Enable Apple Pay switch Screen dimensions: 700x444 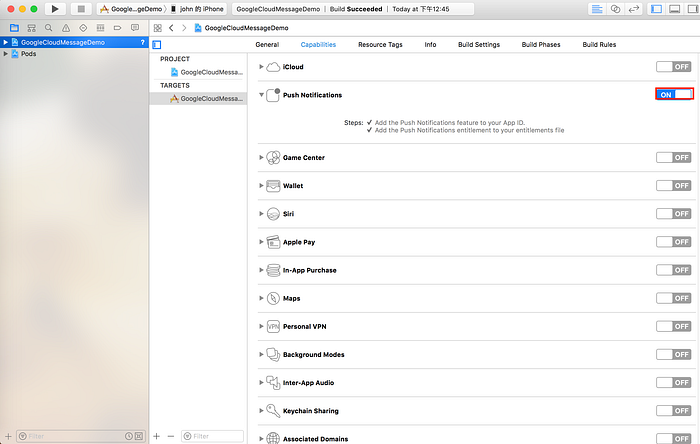click(x=674, y=242)
